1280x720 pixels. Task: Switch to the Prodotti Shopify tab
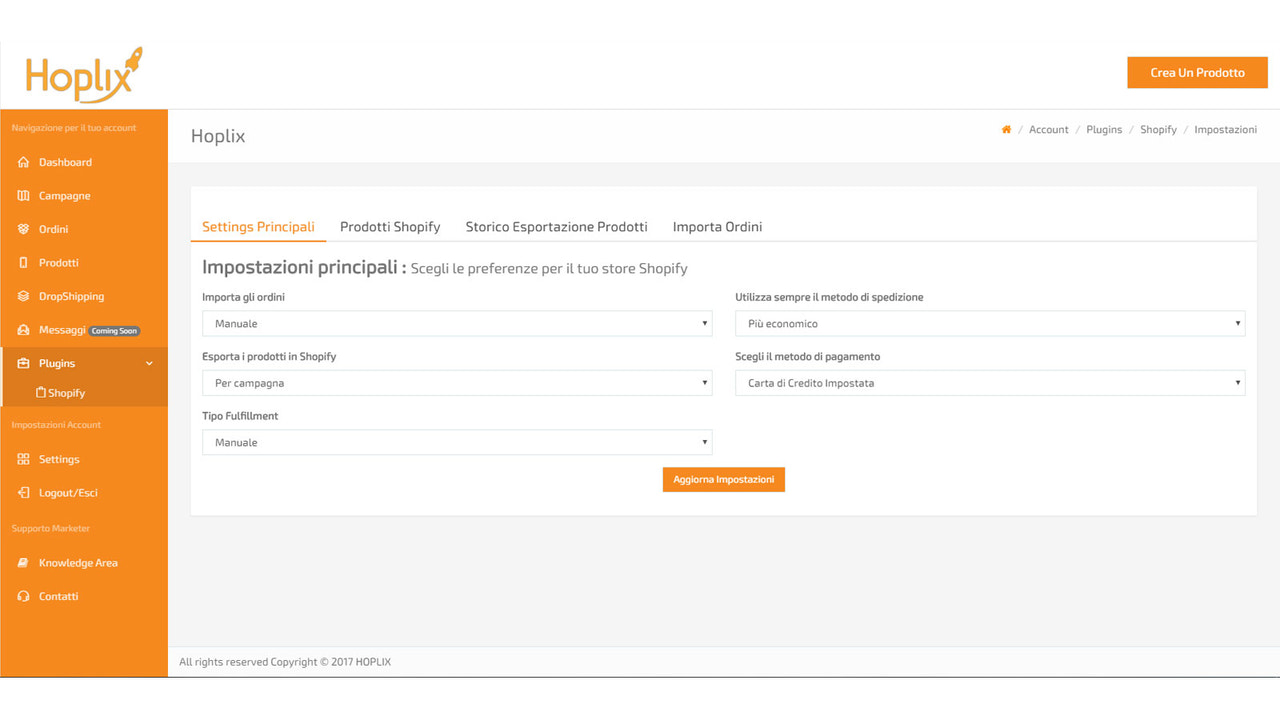click(390, 226)
